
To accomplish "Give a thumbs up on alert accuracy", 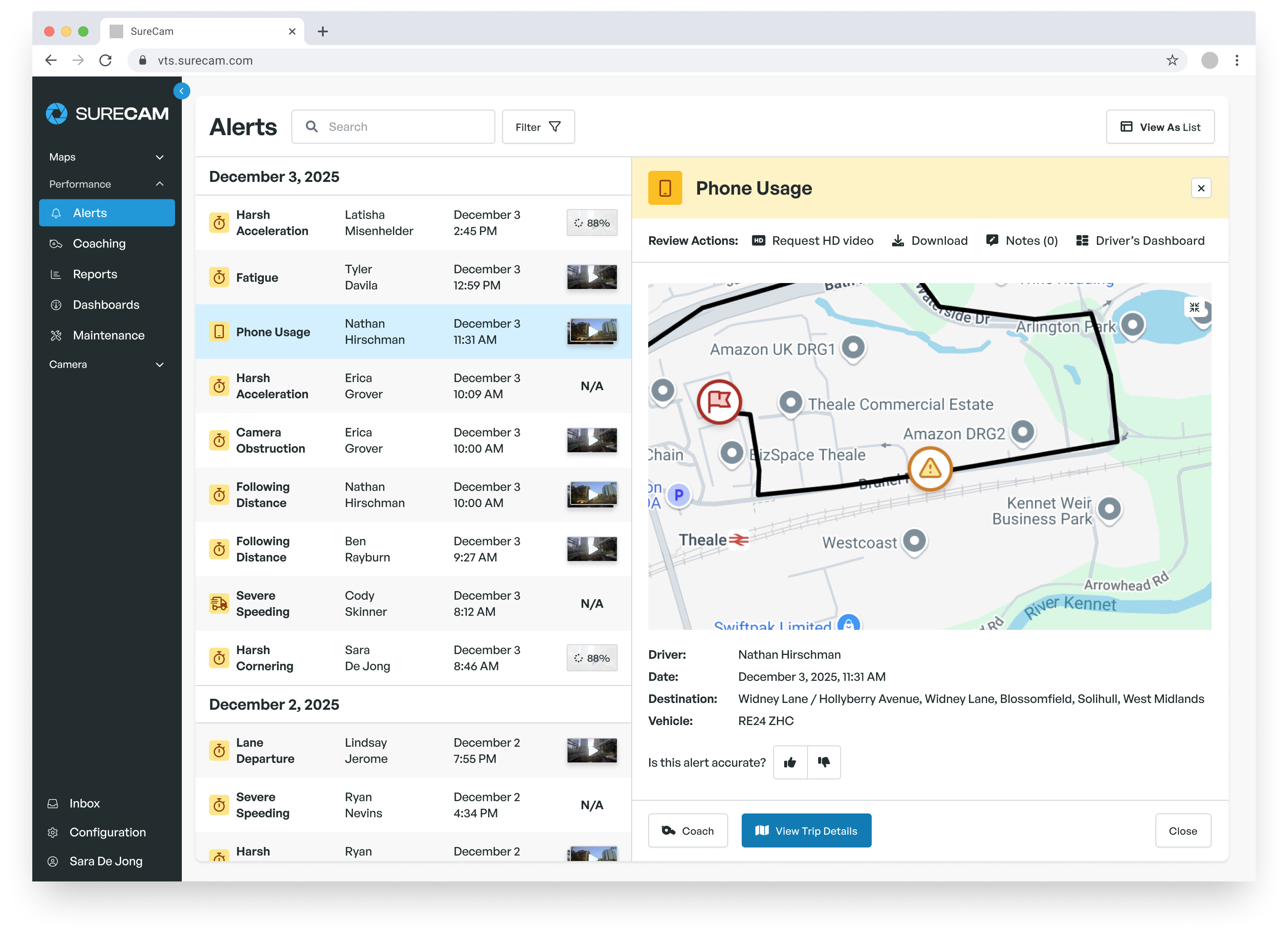I will [790, 762].
